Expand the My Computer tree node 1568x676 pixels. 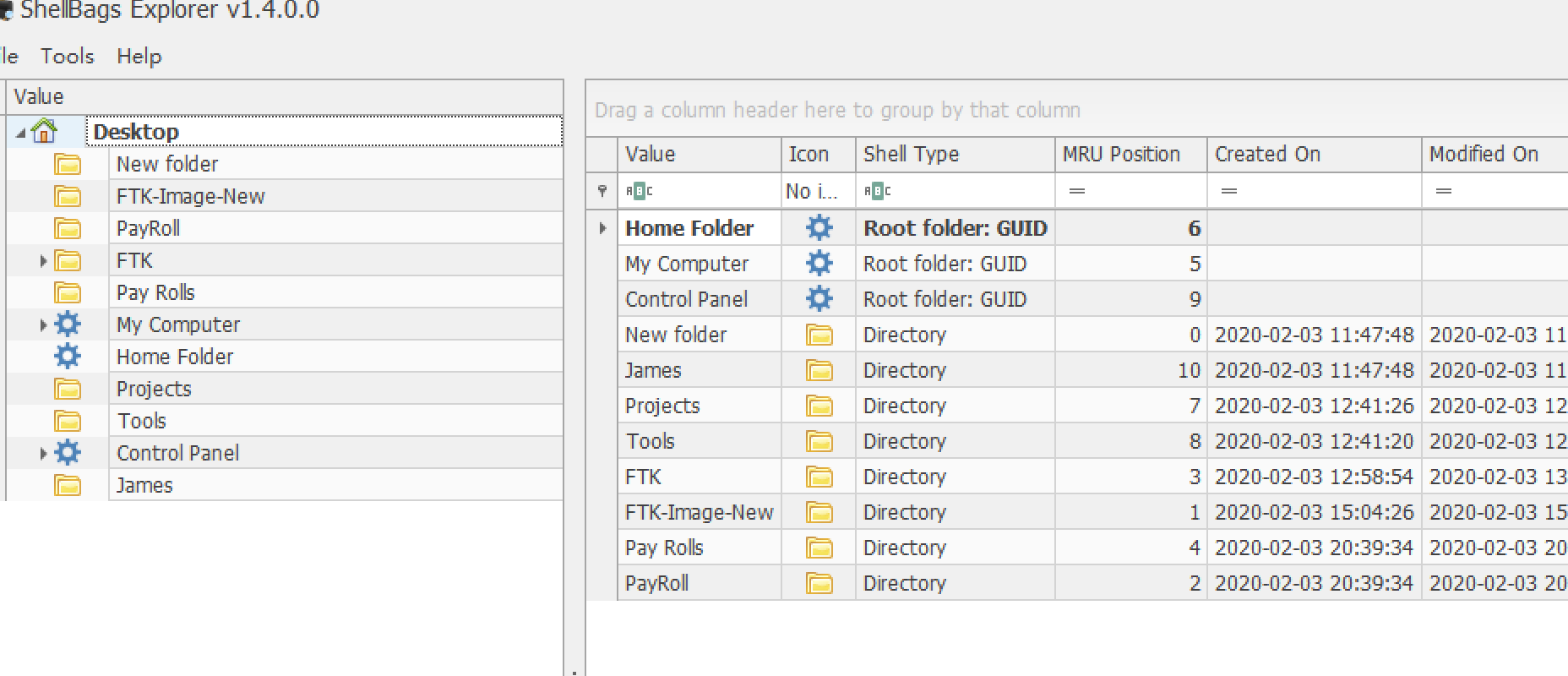click(x=43, y=325)
